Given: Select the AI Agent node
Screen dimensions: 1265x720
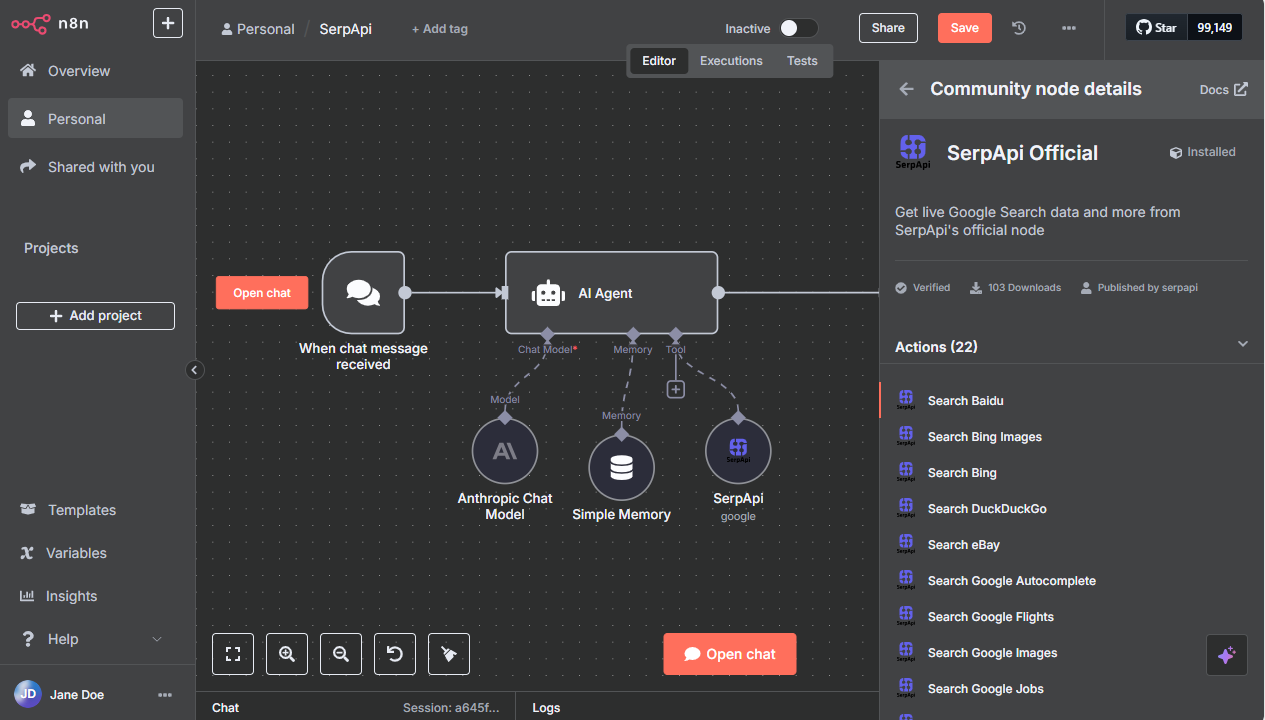Looking at the screenshot, I should point(611,292).
